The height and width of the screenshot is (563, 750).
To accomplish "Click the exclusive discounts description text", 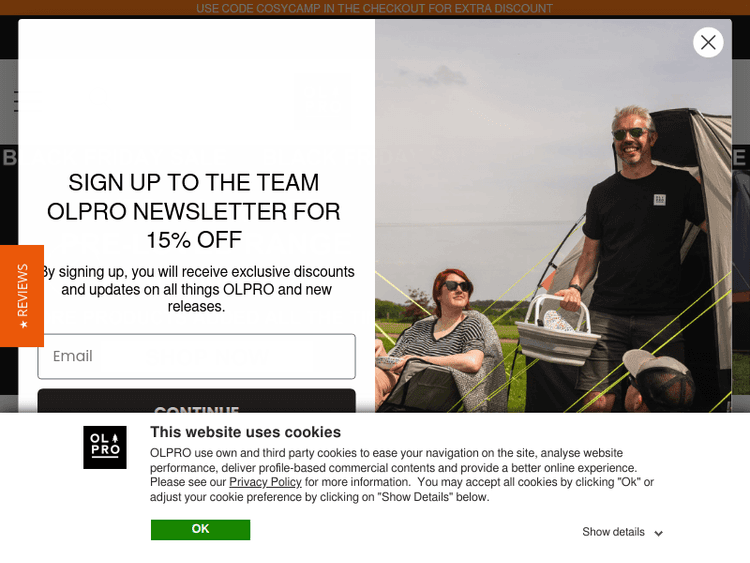I will pyautogui.click(x=197, y=289).
